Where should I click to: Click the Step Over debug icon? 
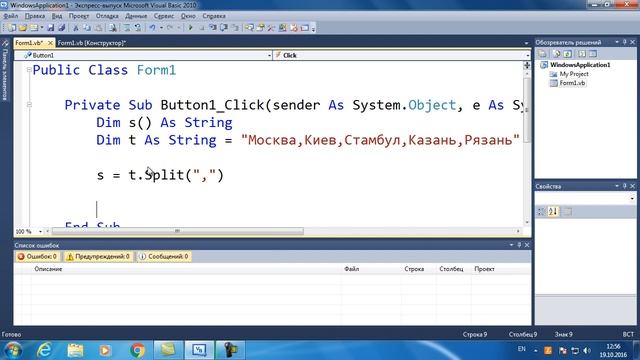tap(224, 28)
